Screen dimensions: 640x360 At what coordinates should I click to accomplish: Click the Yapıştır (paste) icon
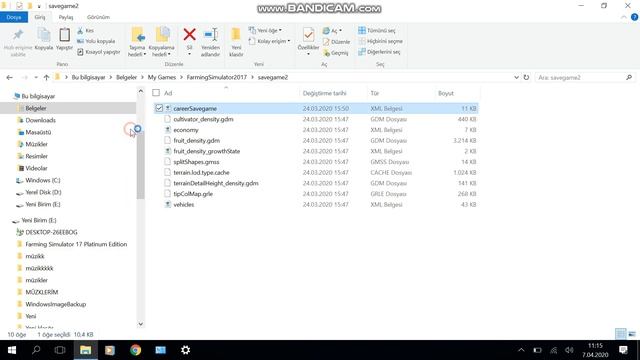tap(64, 35)
